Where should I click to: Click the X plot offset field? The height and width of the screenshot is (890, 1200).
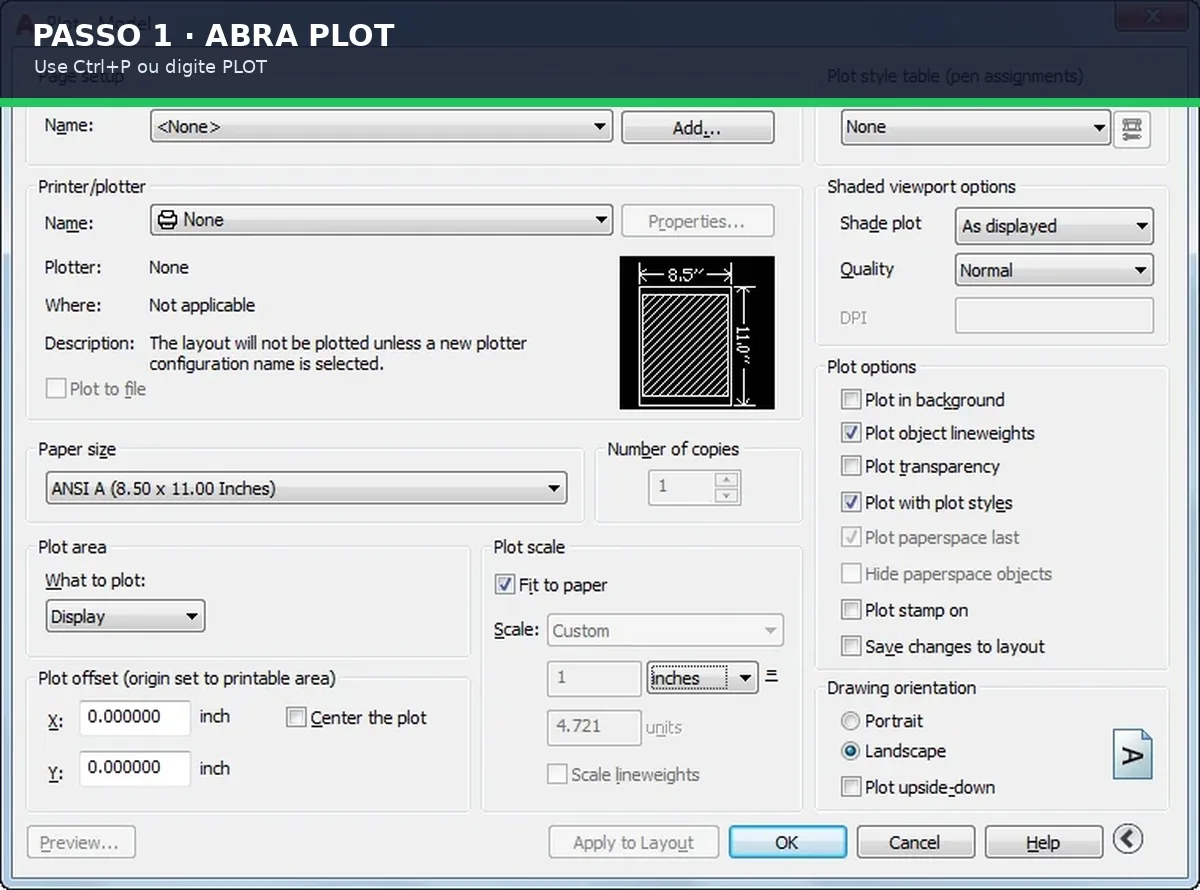coord(135,718)
